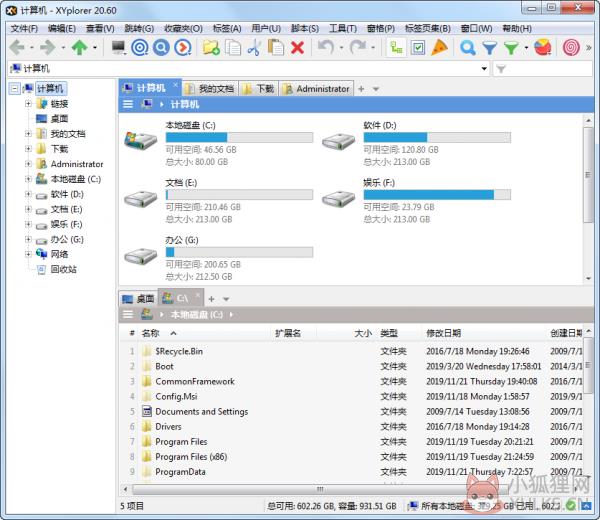600x520 pixels.
Task: Sort by the 大小 column header
Action: [363, 333]
